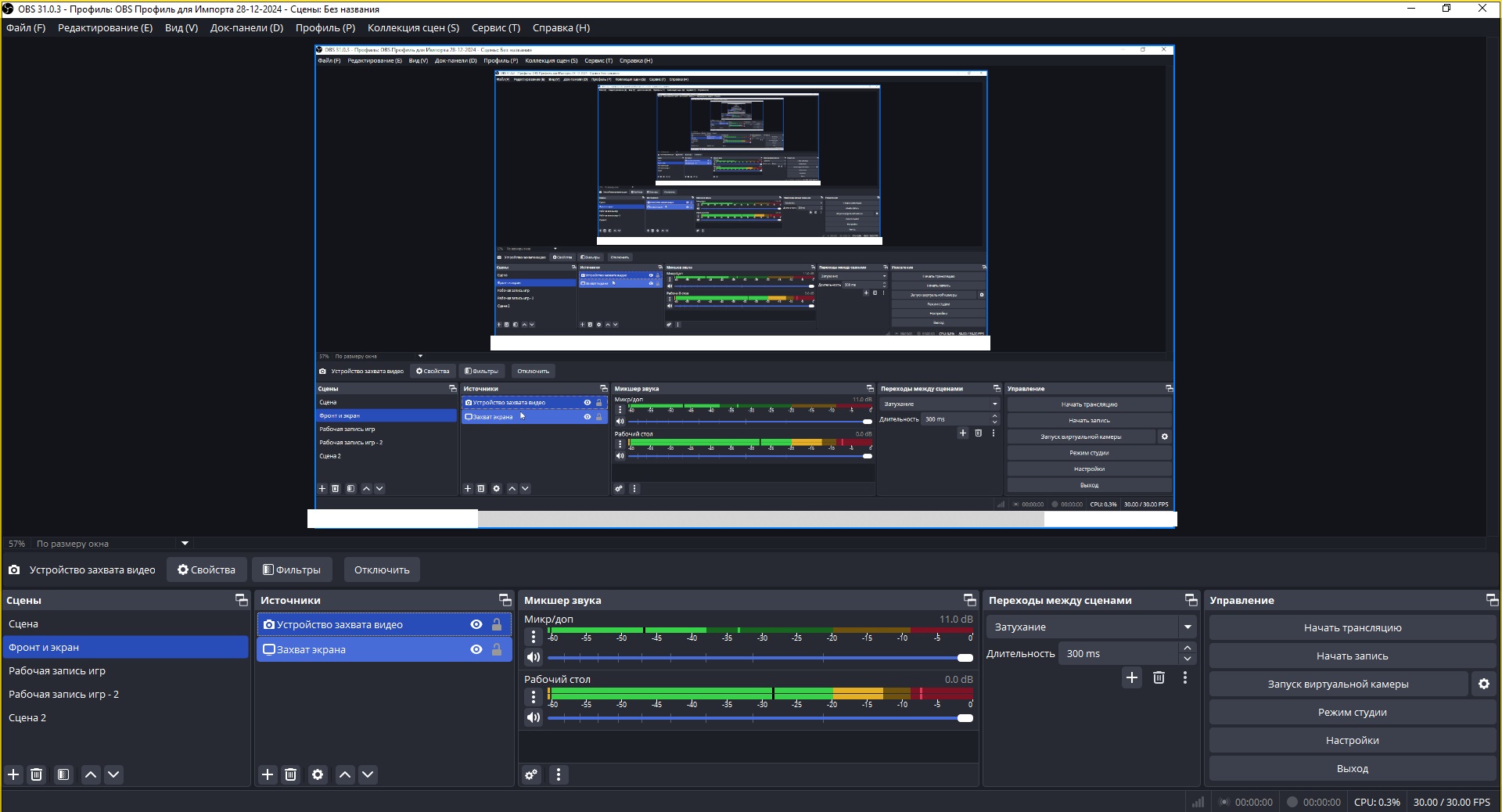This screenshot has width=1502, height=812.
Task: Select the Сцена 2 scene
Action: [x=126, y=717]
